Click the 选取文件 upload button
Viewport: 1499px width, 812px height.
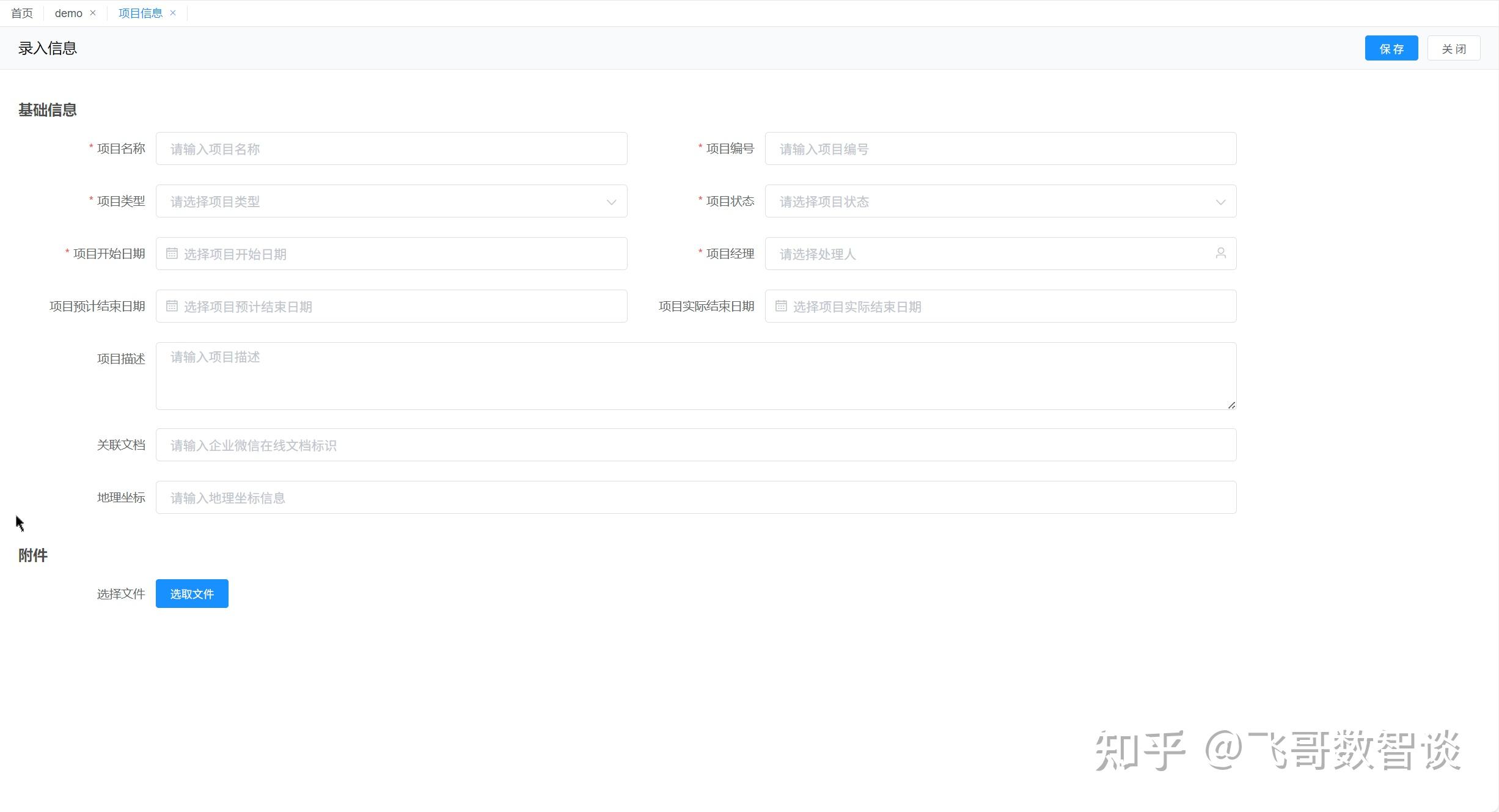(192, 594)
